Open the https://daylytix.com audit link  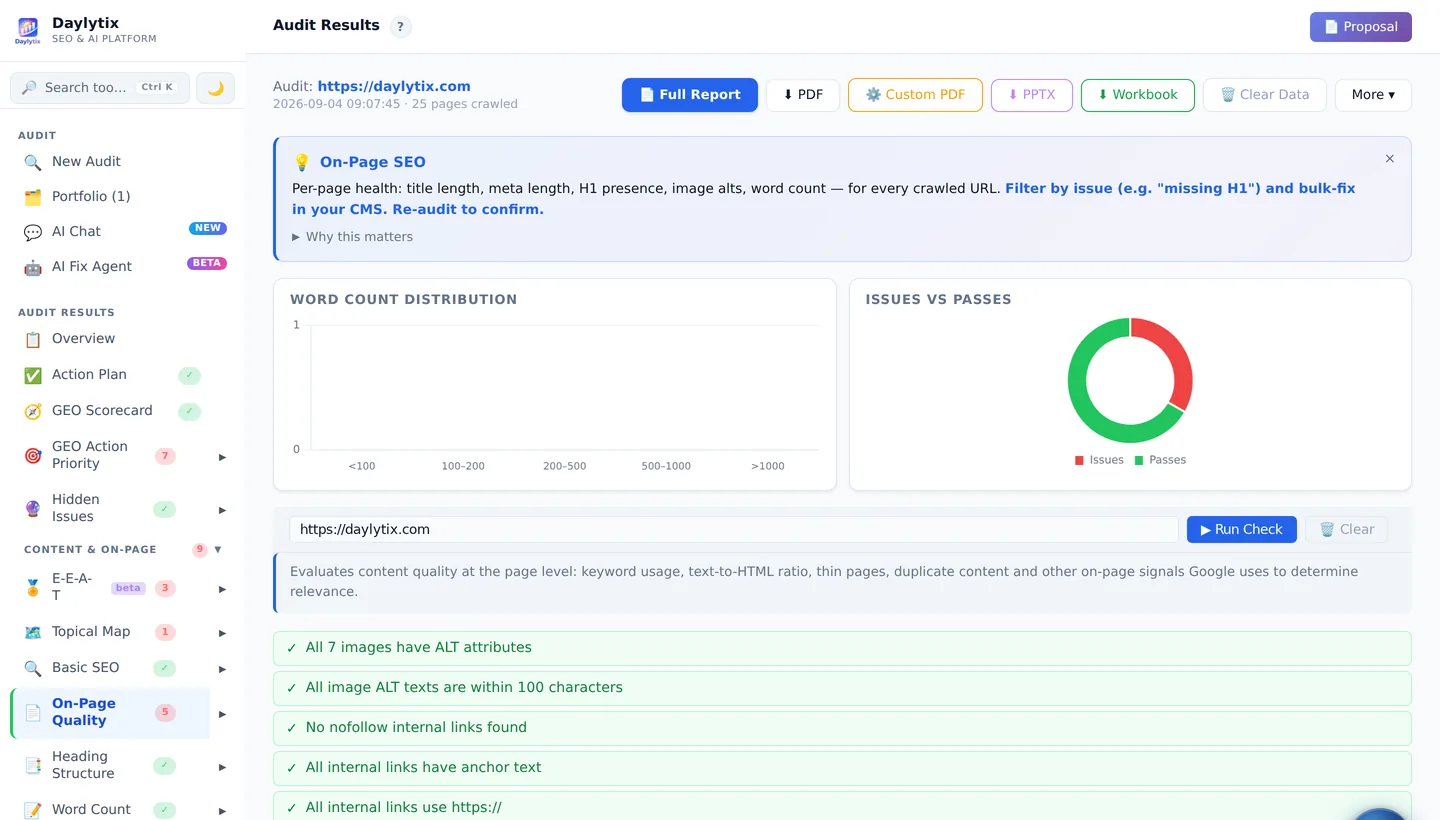click(x=394, y=86)
